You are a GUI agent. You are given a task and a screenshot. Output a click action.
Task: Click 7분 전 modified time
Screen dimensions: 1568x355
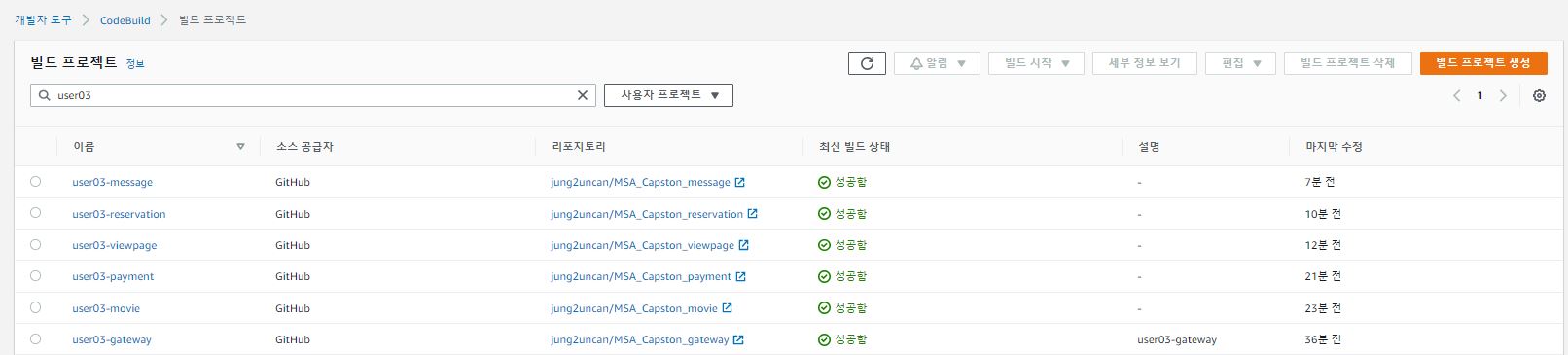[1320, 182]
